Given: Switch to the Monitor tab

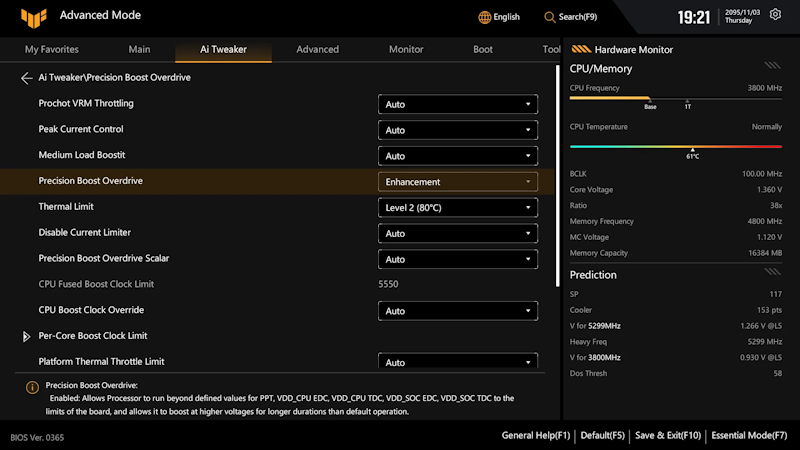Looking at the screenshot, I should (406, 49).
